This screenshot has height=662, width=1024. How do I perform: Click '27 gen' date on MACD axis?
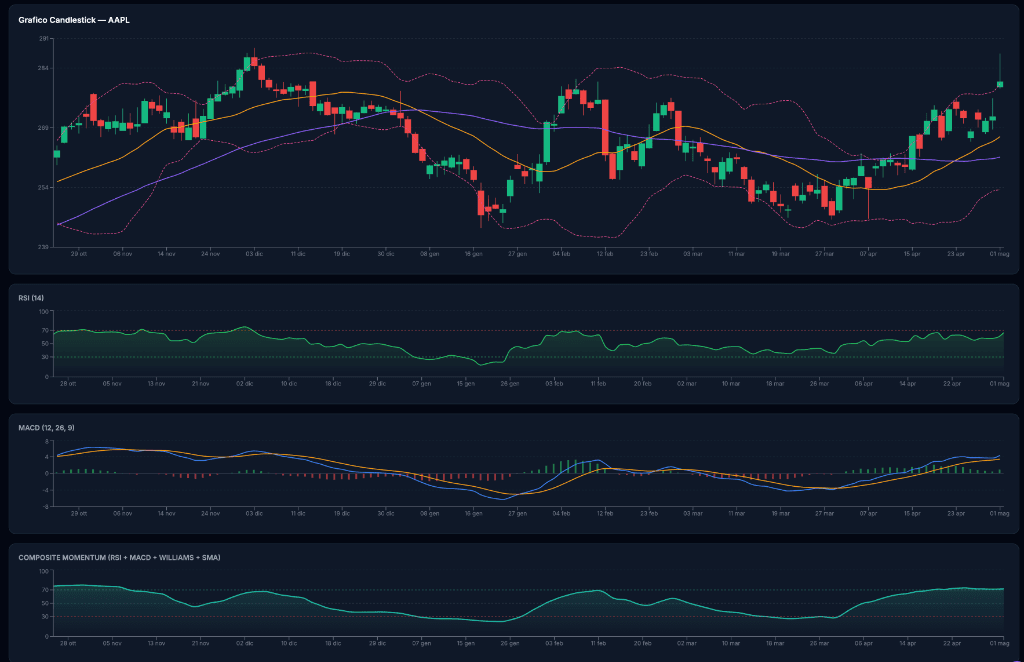click(x=518, y=514)
